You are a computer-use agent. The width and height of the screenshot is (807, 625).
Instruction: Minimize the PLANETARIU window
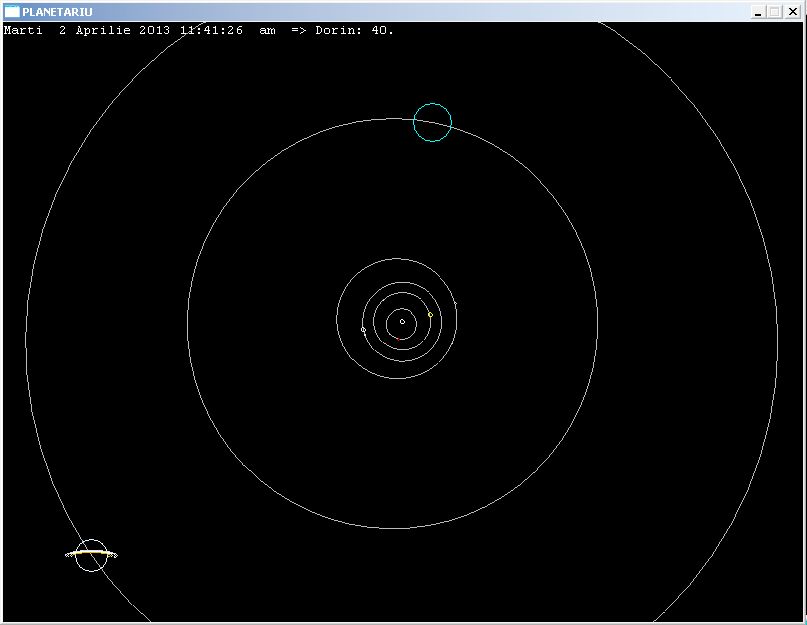[758, 11]
